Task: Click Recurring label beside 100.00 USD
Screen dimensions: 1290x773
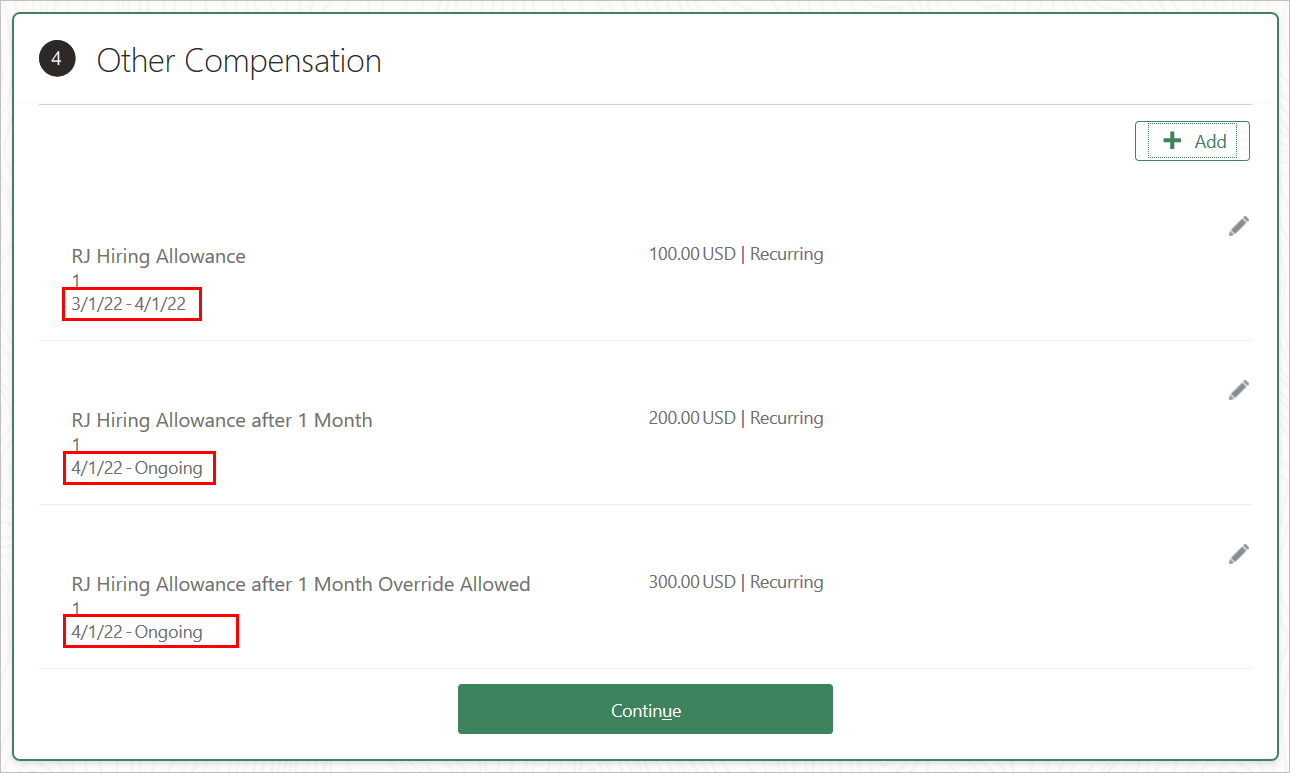Action: pyautogui.click(x=787, y=254)
